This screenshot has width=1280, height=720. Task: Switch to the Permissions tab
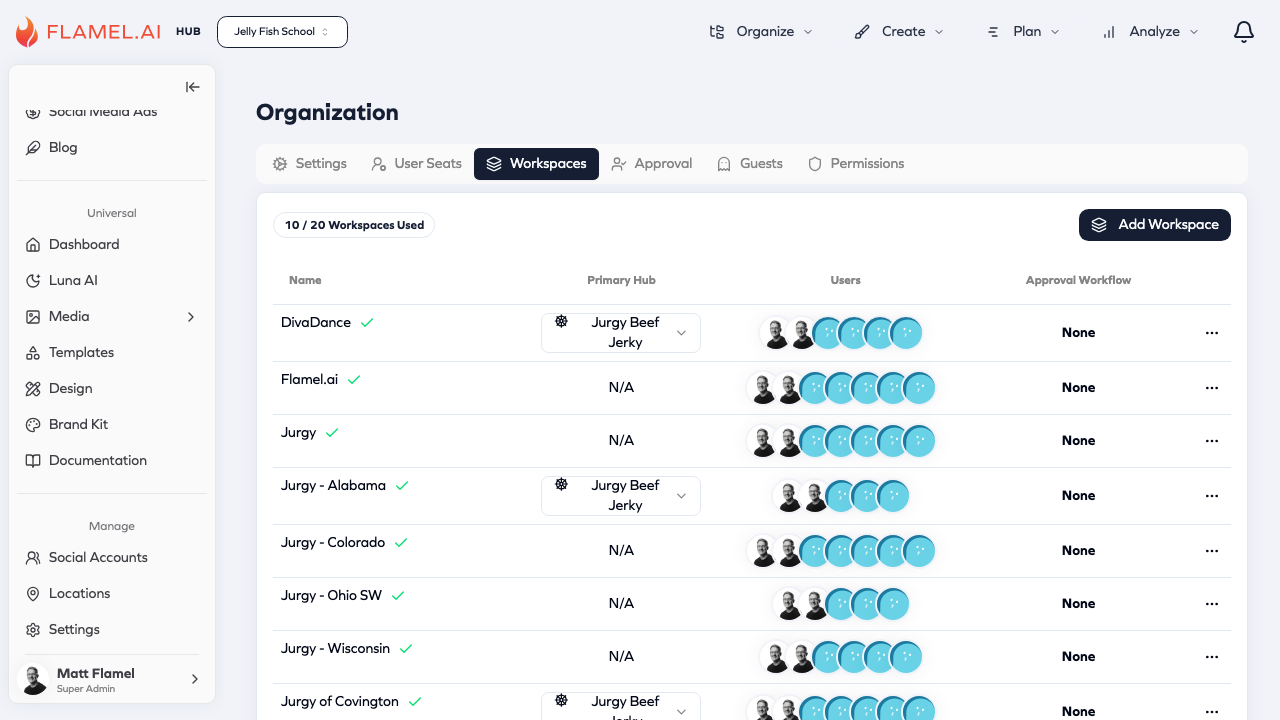[x=856, y=164]
